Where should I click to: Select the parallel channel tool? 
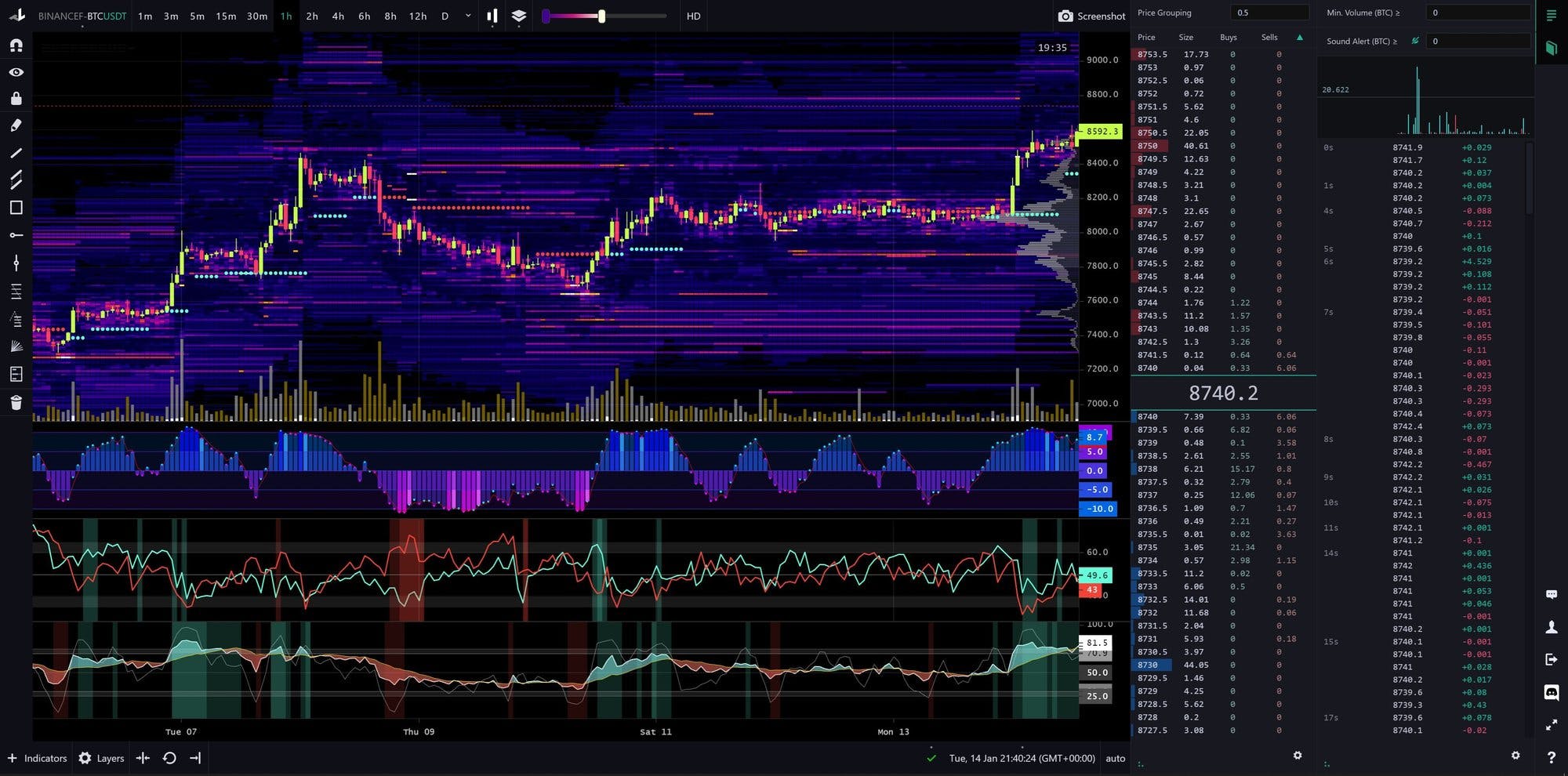coord(16,180)
